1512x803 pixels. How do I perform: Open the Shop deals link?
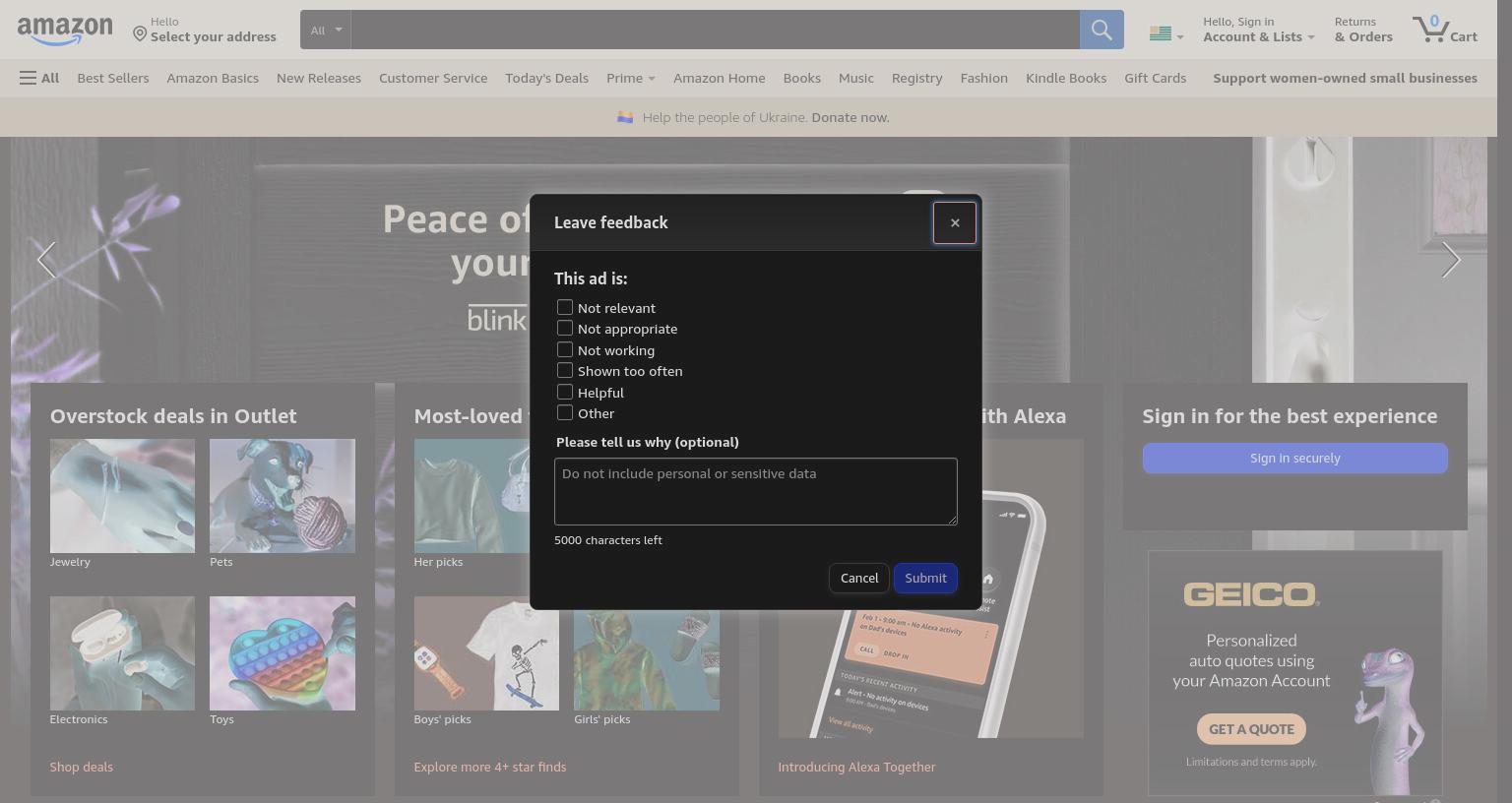[82, 767]
